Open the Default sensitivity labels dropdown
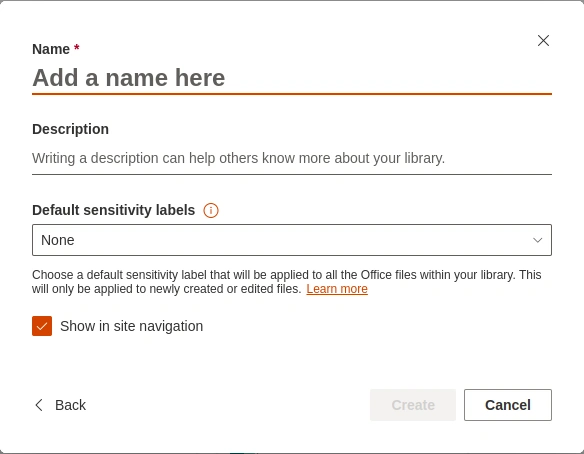 (x=292, y=240)
